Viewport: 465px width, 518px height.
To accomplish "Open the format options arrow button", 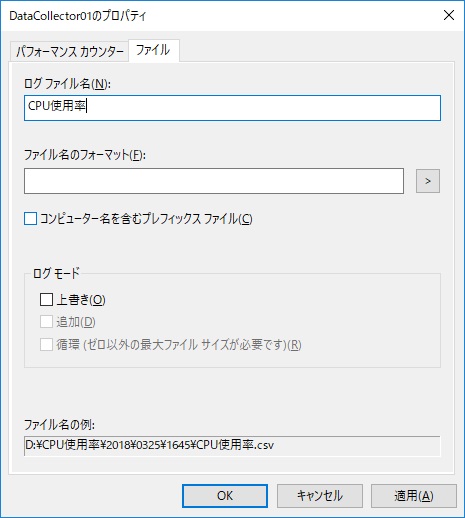I will tap(428, 181).
